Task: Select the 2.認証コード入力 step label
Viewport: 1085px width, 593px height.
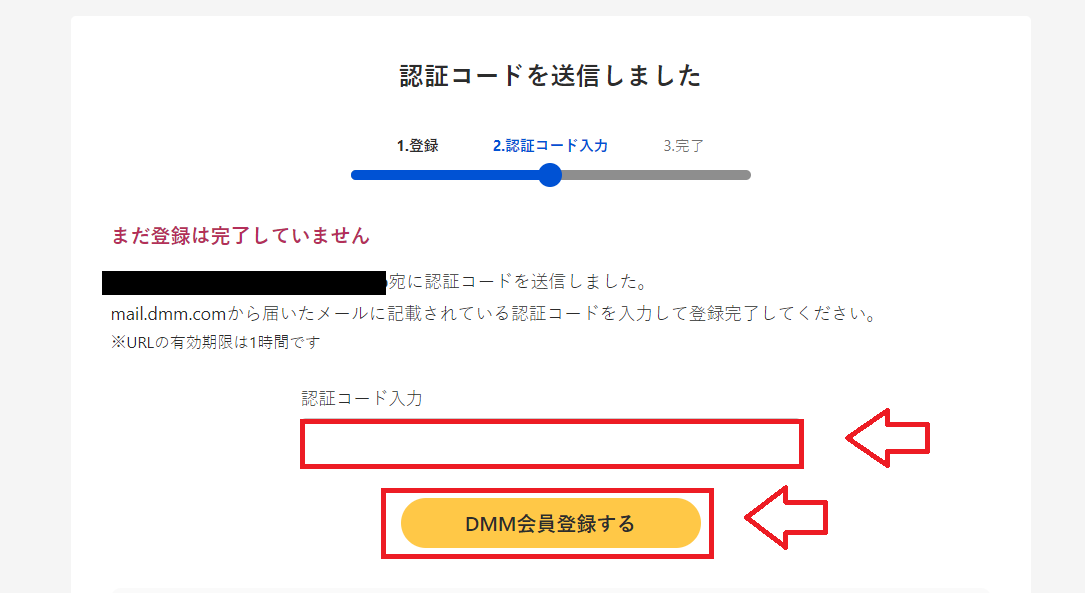Action: (550, 146)
